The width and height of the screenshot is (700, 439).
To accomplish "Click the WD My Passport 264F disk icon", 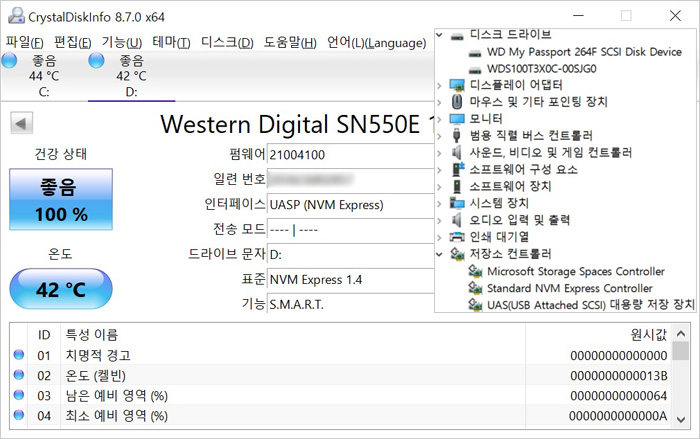I will tap(475, 53).
